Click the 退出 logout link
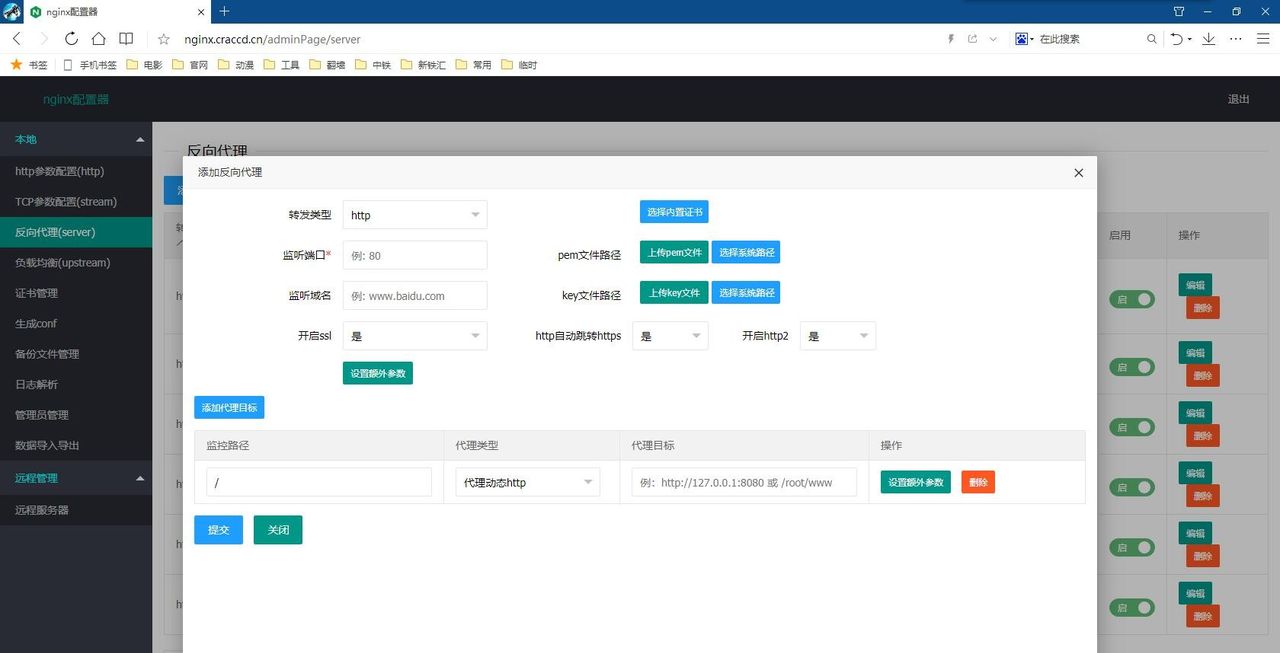Viewport: 1280px width, 653px height. (1238, 99)
